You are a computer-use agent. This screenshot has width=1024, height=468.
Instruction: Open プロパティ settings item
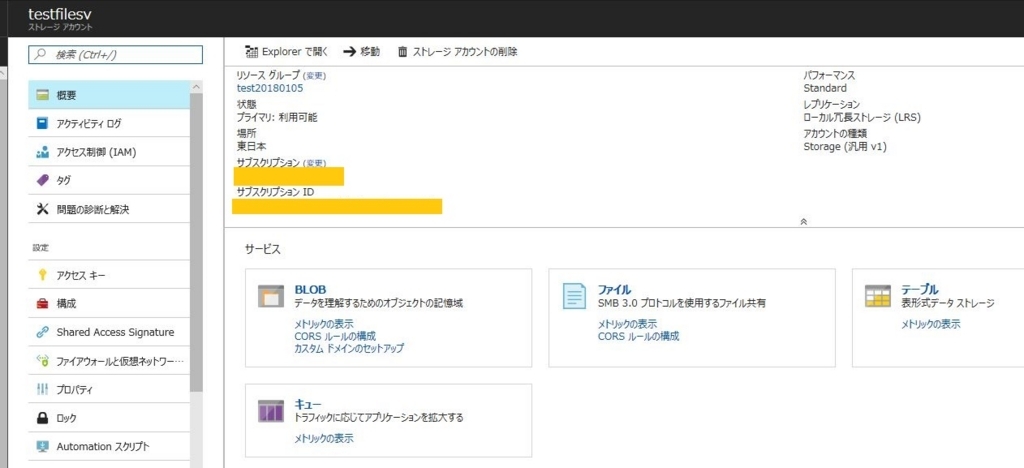tap(109, 390)
